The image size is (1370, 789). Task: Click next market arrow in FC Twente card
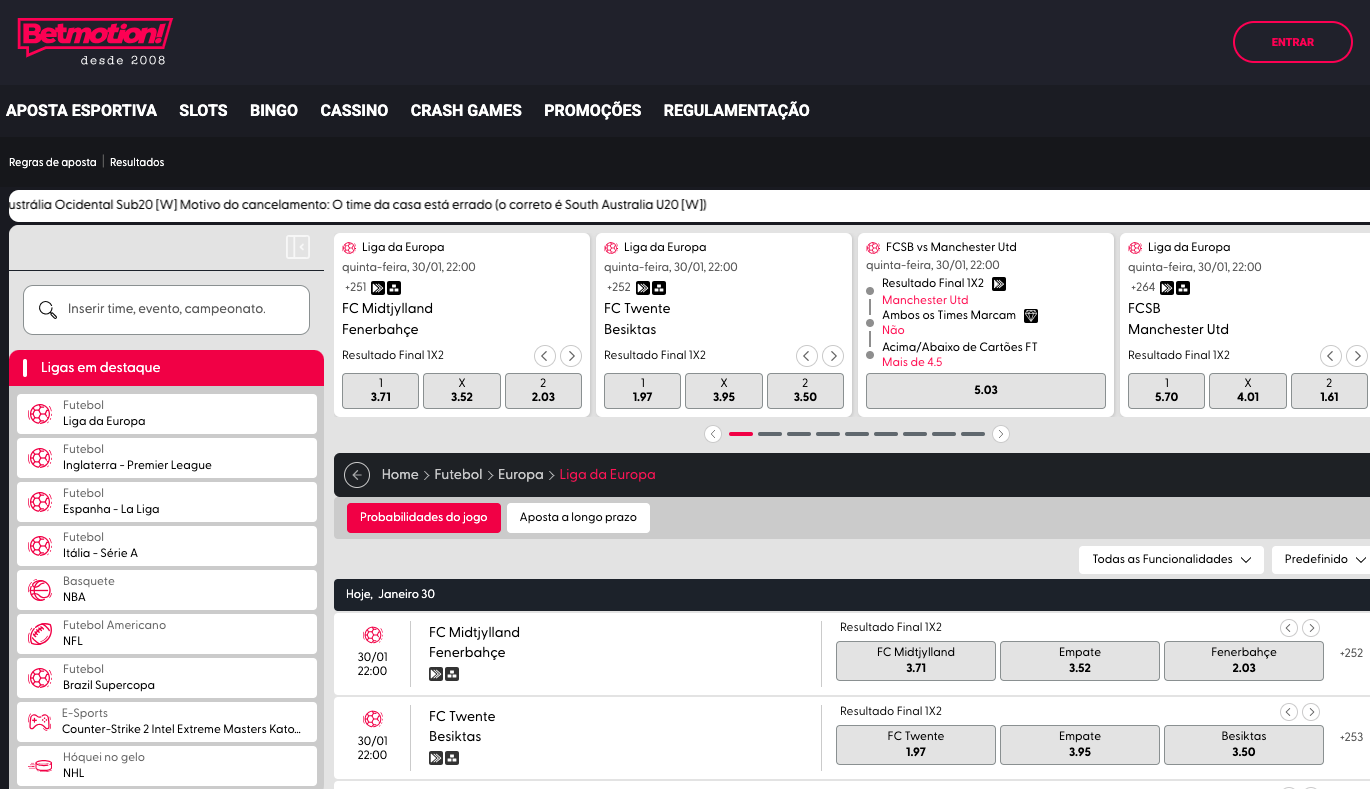tap(833, 355)
